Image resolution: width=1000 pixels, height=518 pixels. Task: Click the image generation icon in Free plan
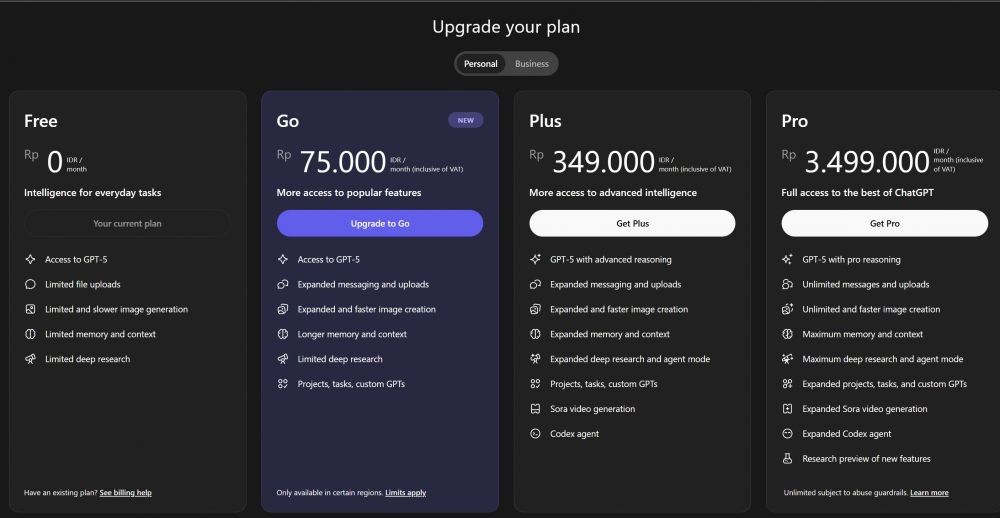pos(30,309)
